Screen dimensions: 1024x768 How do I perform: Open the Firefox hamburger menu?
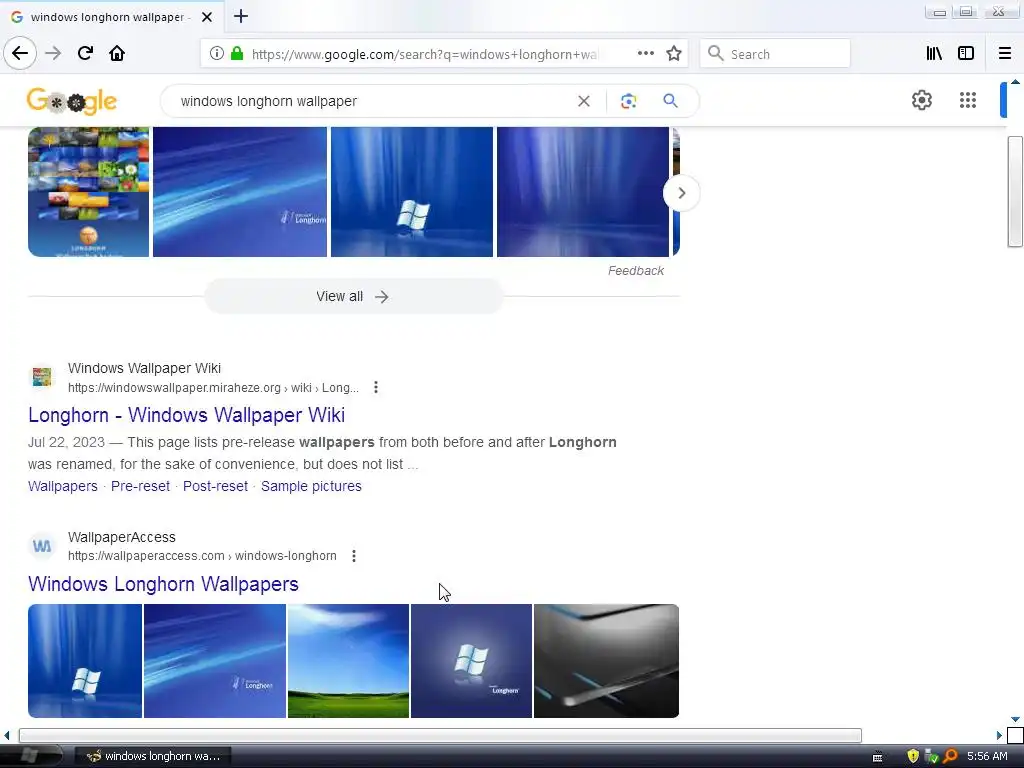click(x=1005, y=54)
